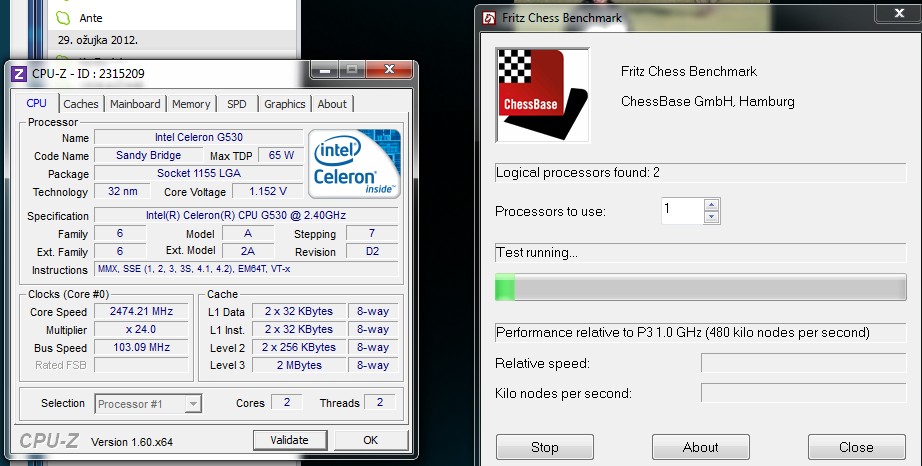Click the Sandy Bridge code name value

(x=148, y=155)
